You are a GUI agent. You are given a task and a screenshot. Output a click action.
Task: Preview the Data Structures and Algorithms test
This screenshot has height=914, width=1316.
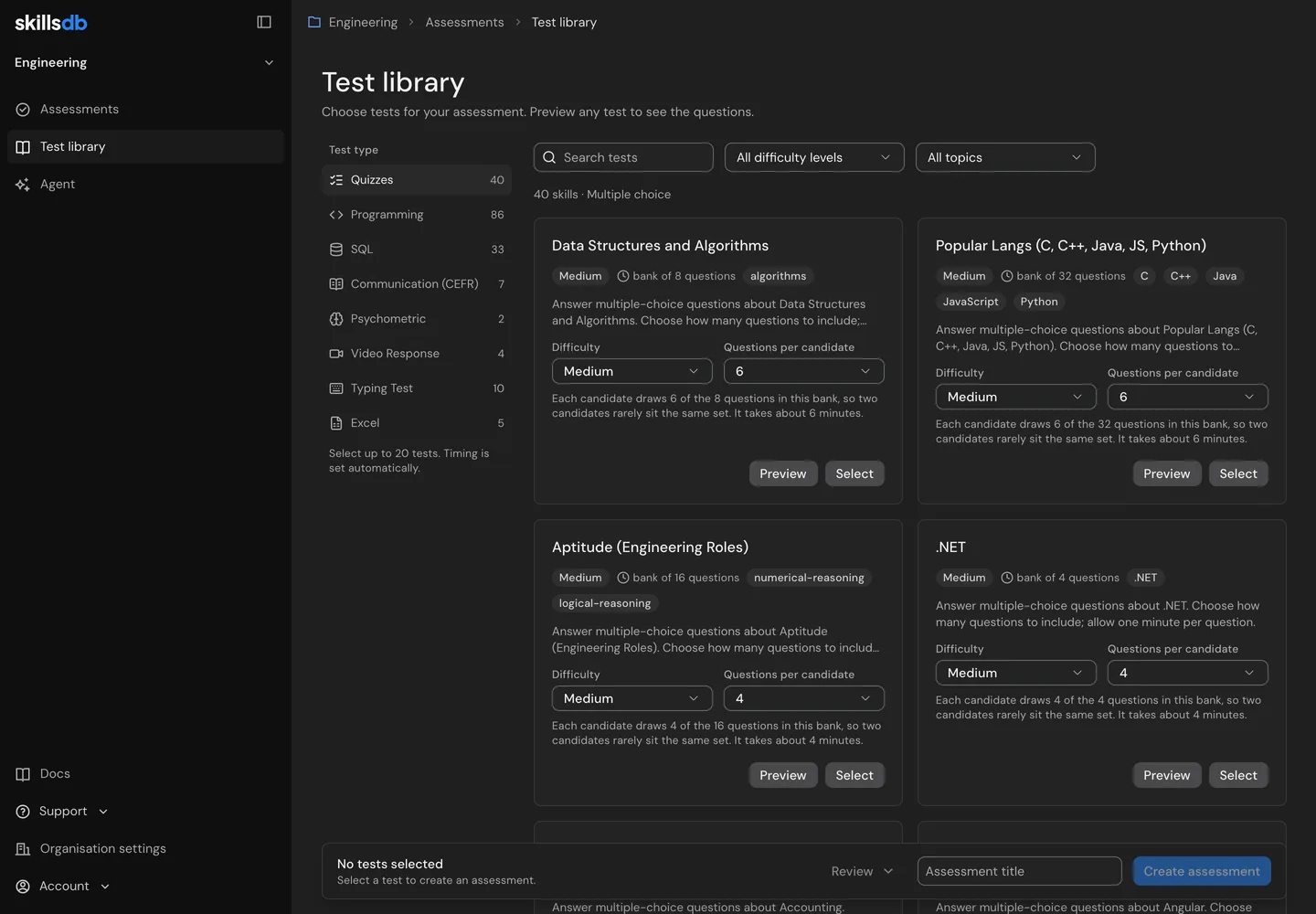point(783,473)
